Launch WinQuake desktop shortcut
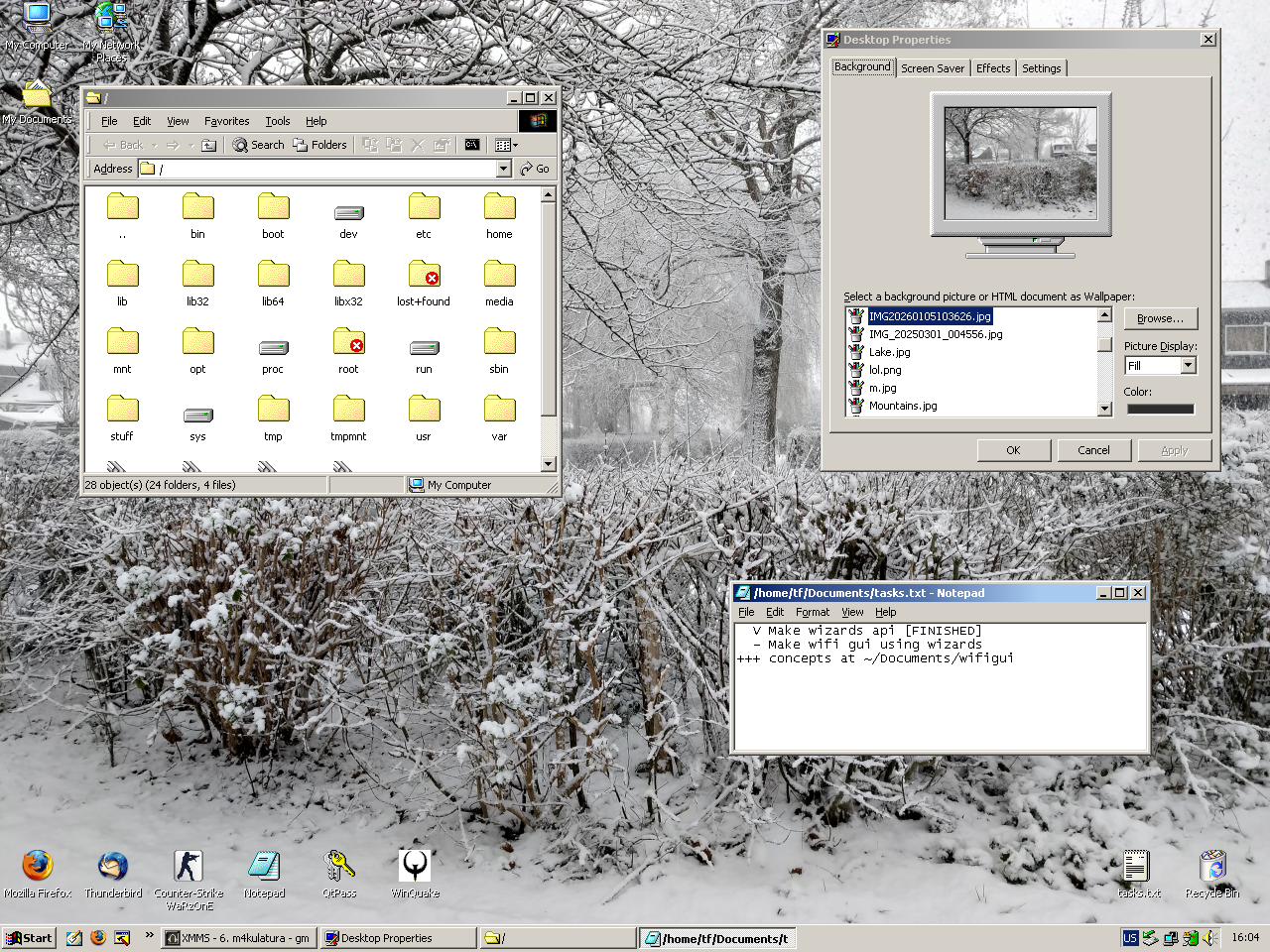This screenshot has height=952, width=1270. tap(415, 874)
